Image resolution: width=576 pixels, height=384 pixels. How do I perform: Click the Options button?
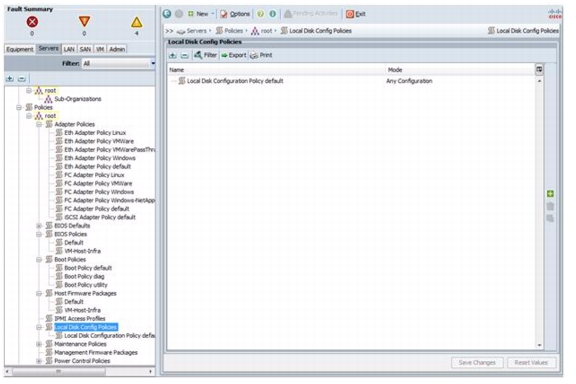point(235,14)
